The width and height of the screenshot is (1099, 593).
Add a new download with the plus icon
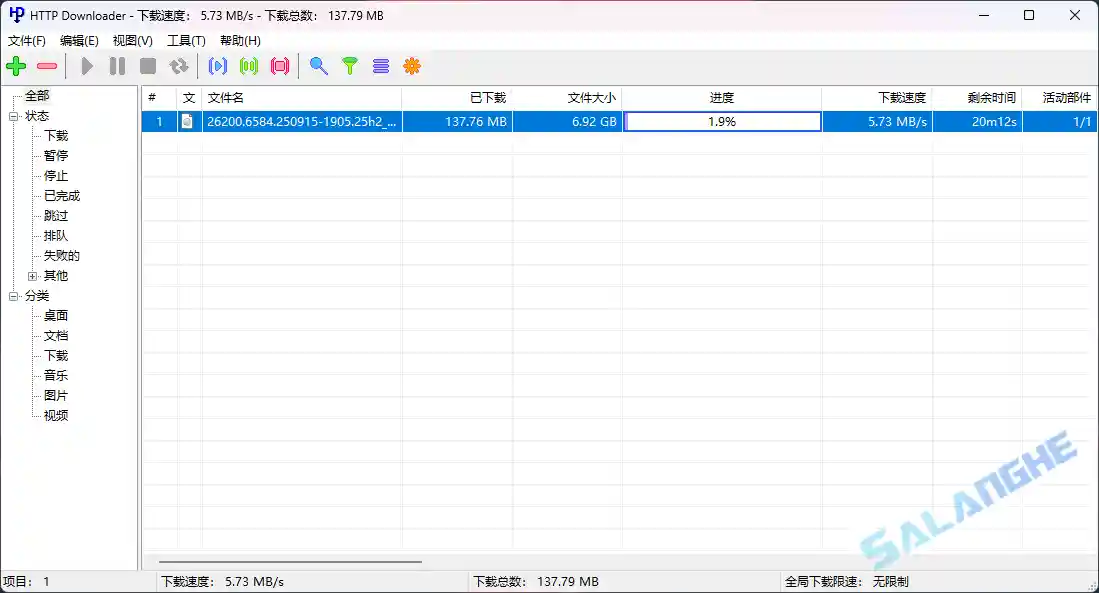click(16, 65)
